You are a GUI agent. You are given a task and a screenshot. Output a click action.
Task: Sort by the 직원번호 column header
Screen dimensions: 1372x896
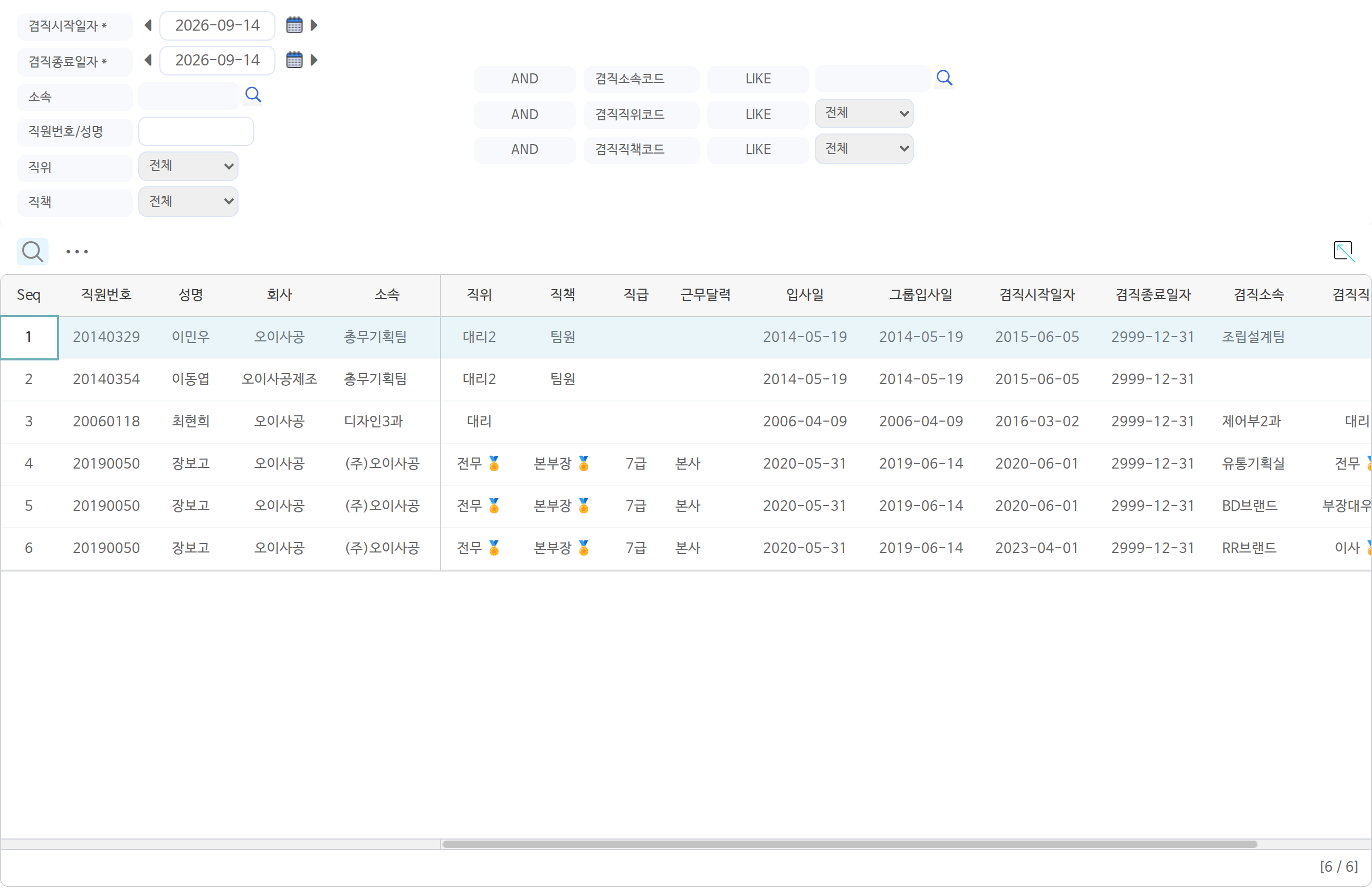pyautogui.click(x=106, y=294)
